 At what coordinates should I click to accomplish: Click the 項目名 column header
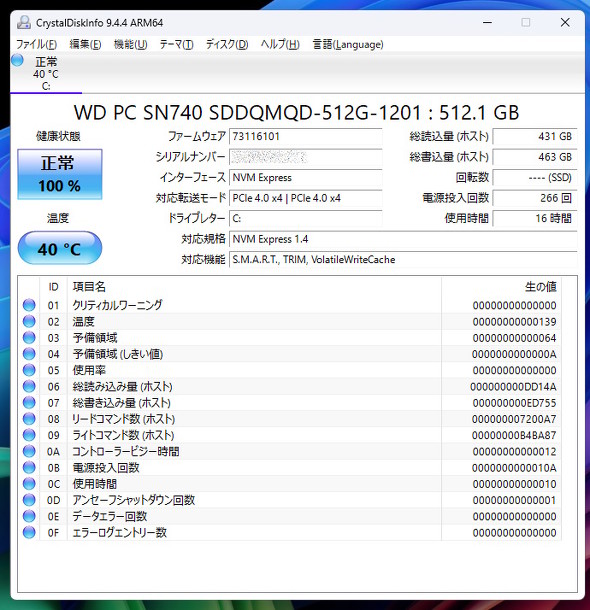point(254,287)
